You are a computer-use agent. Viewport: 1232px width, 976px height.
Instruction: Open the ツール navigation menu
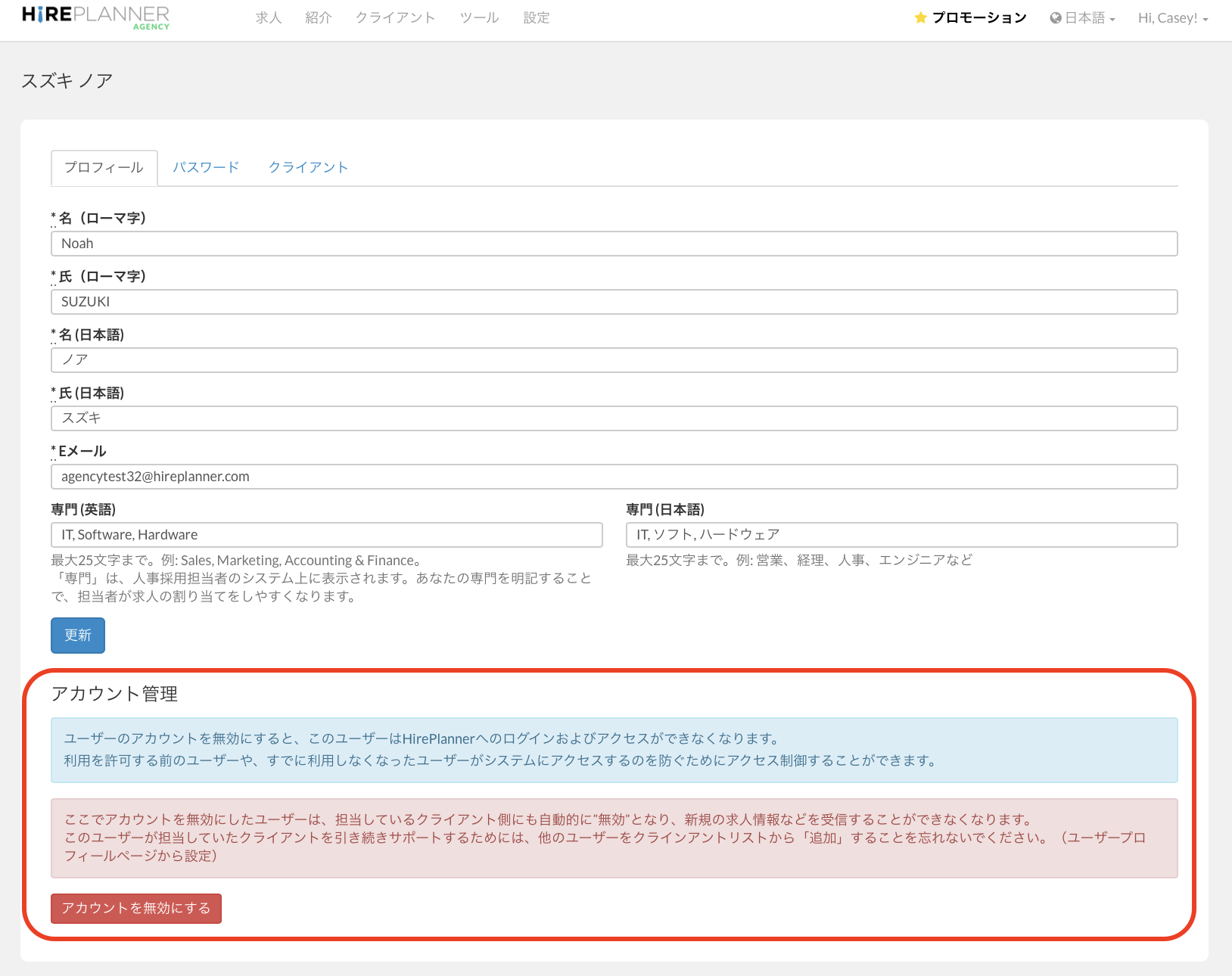[479, 18]
